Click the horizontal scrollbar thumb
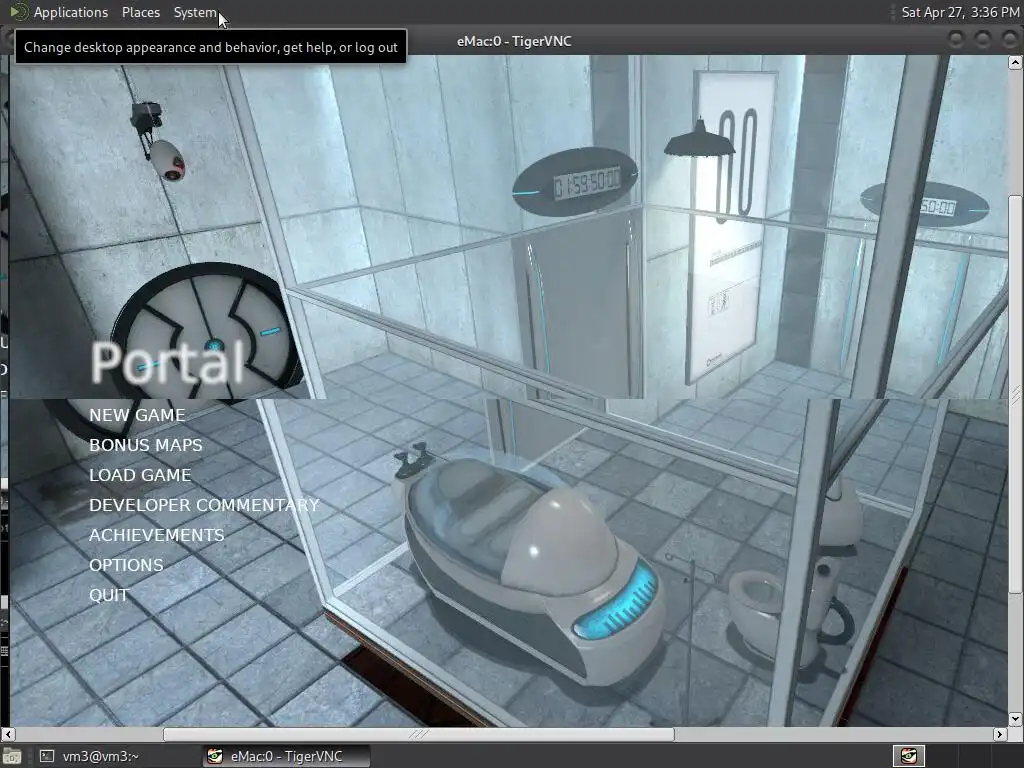 419,734
